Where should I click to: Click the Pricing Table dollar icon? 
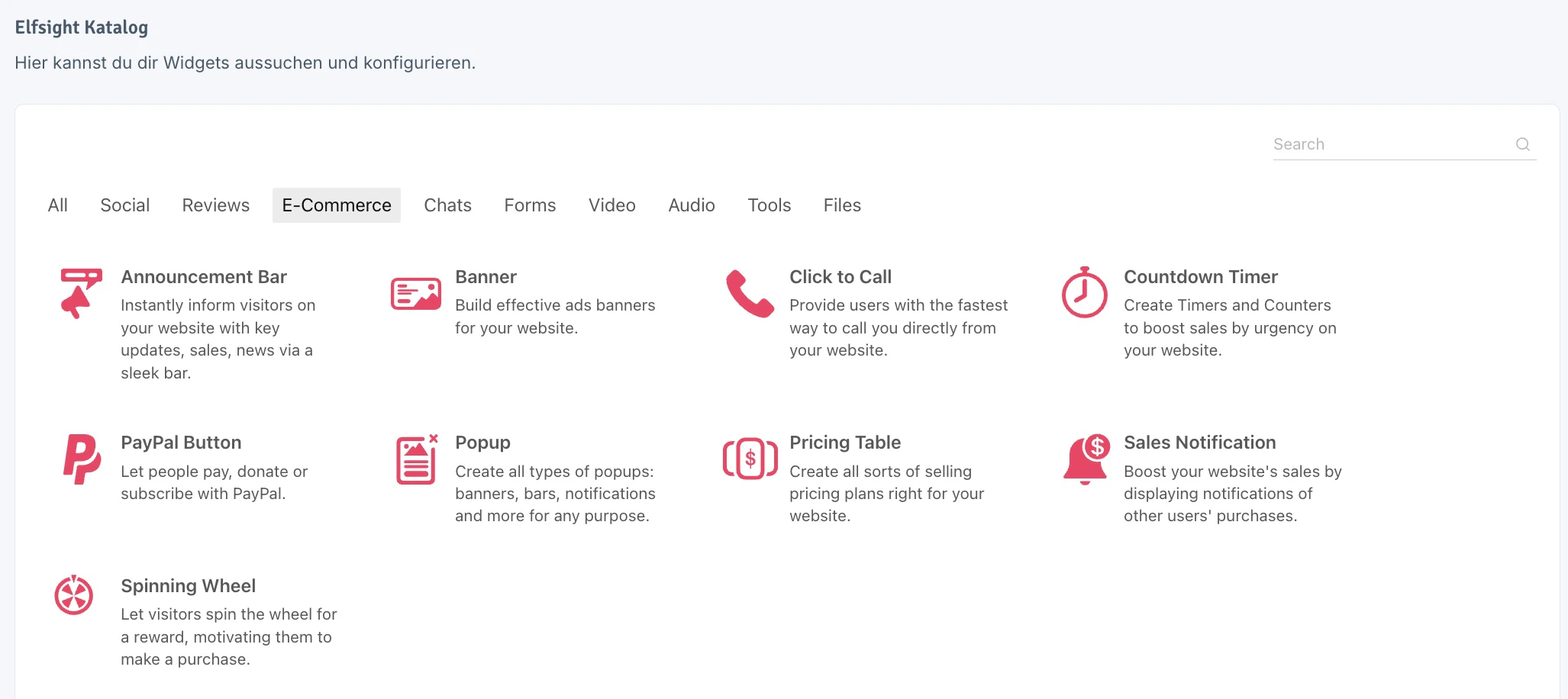(x=750, y=459)
